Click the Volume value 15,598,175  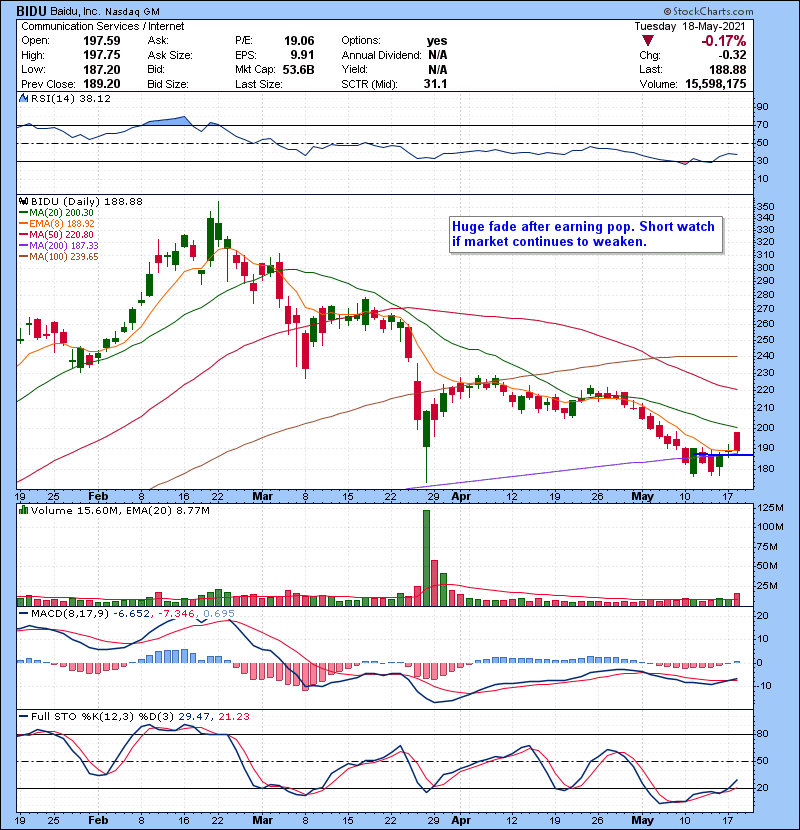pos(715,84)
